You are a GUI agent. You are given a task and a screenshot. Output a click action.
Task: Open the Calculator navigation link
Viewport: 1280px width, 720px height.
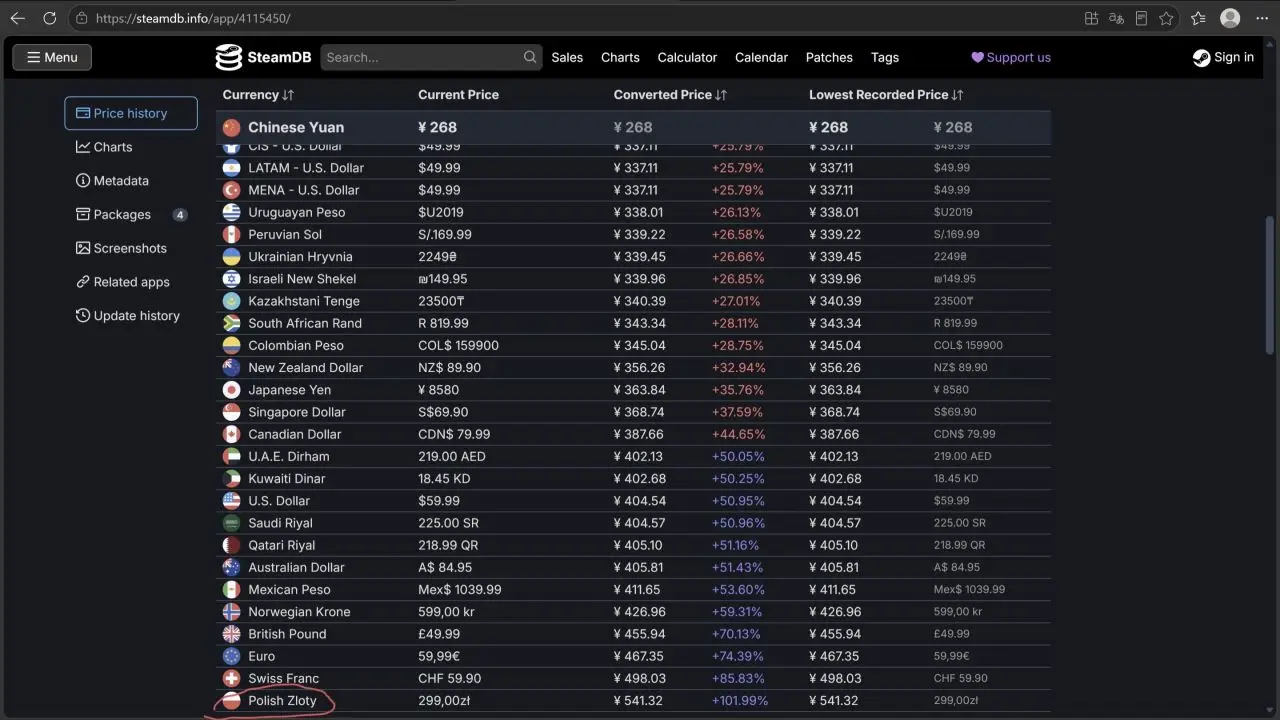coord(687,57)
